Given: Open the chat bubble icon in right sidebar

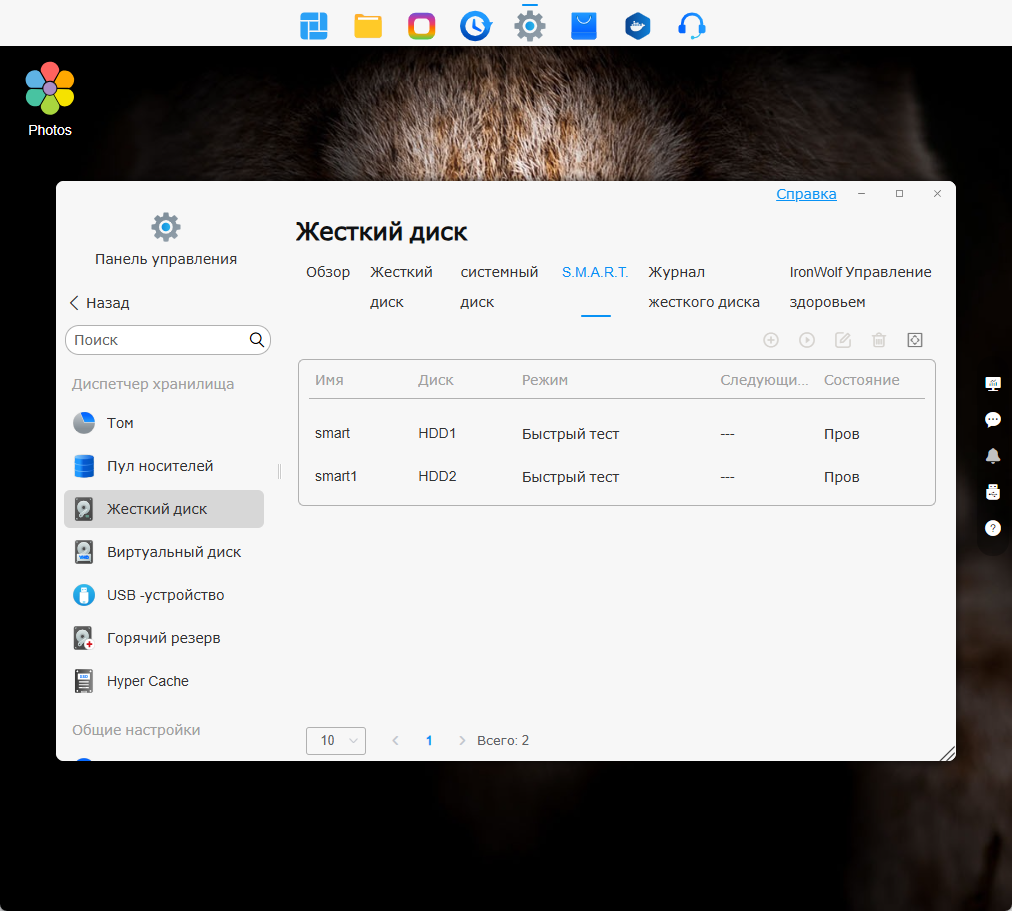Looking at the screenshot, I should point(993,420).
